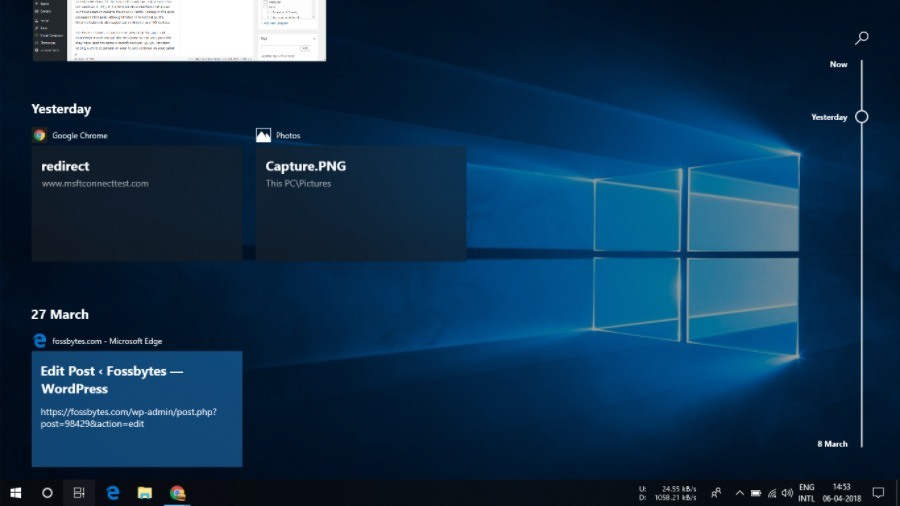This screenshot has height=506, width=900.
Task: Open the Action Center notifications
Action: click(878, 493)
